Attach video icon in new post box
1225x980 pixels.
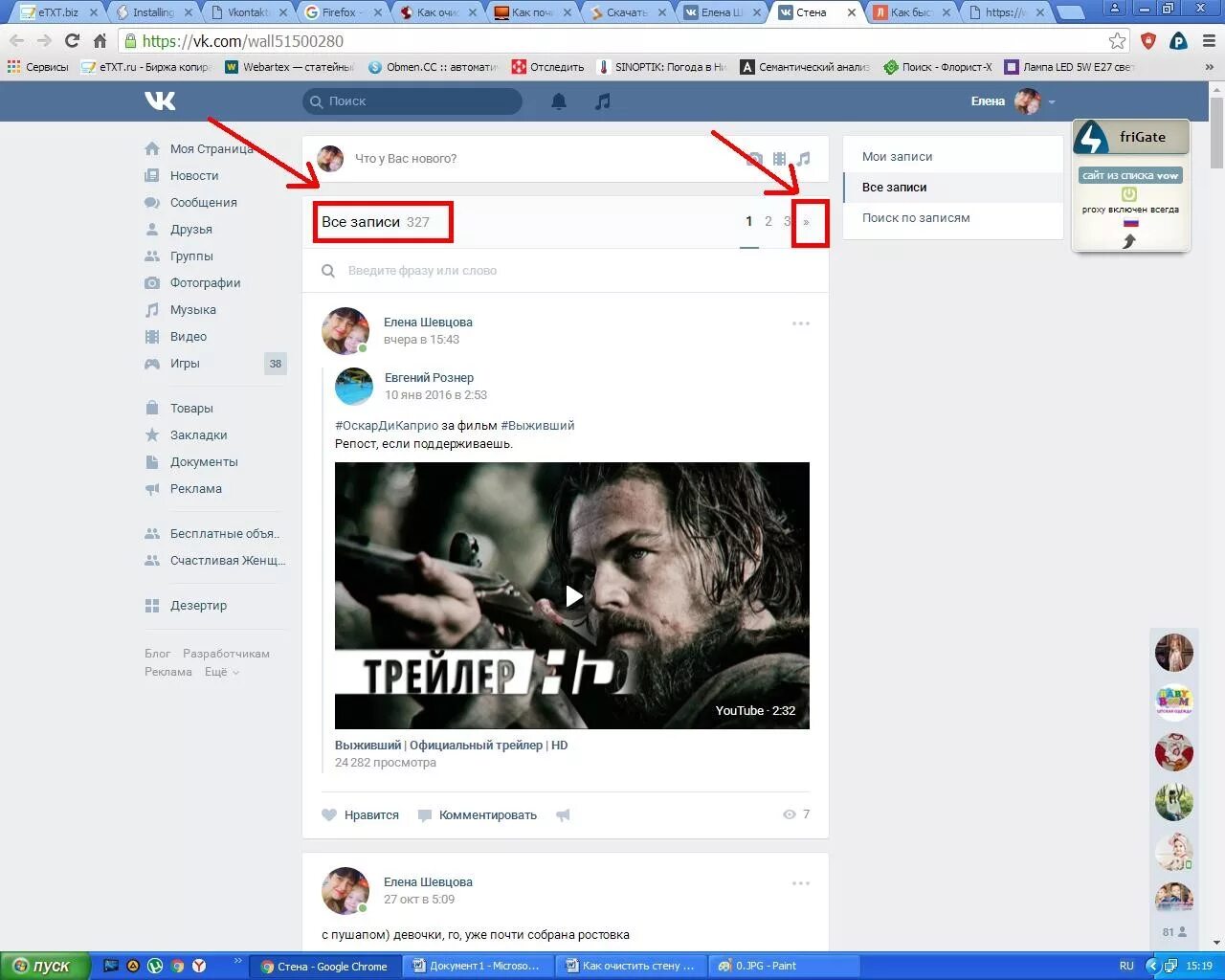coord(779,158)
